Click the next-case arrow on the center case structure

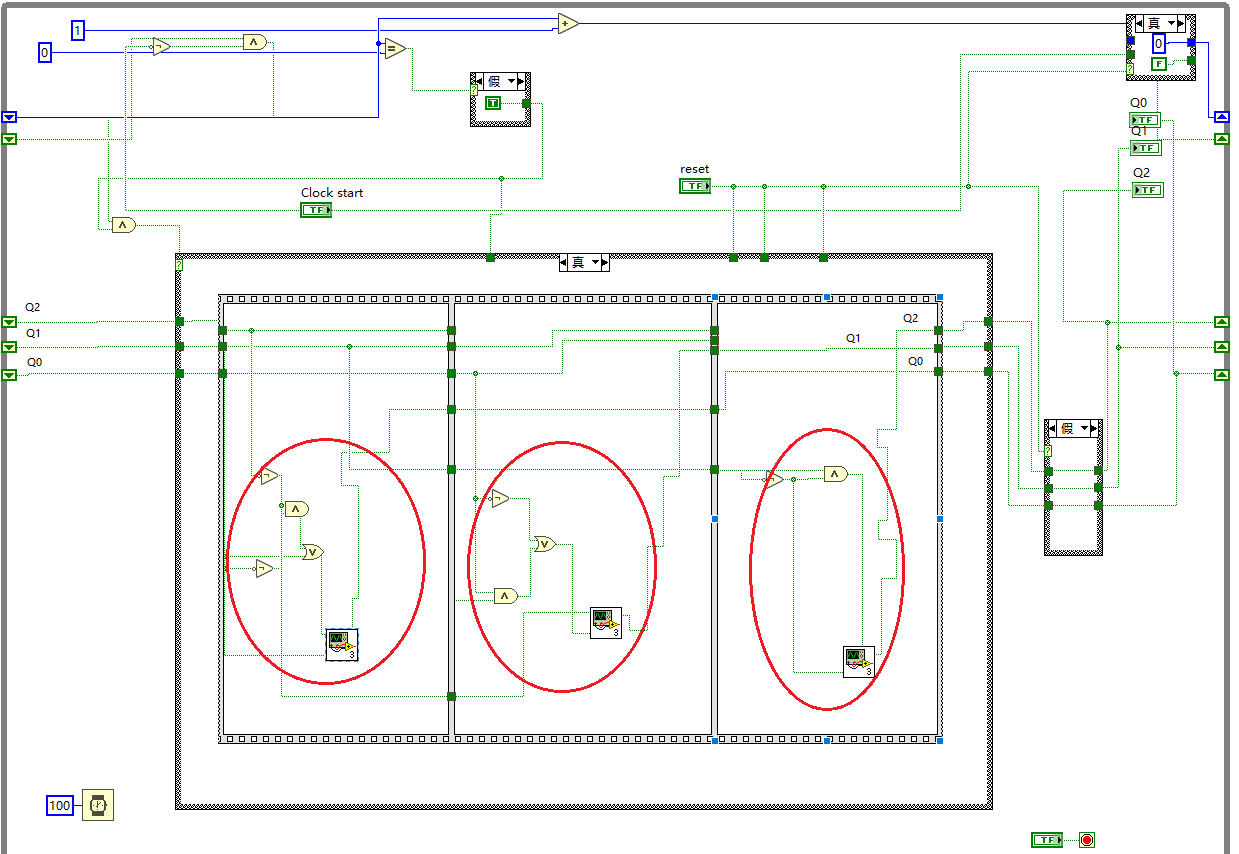click(x=604, y=262)
